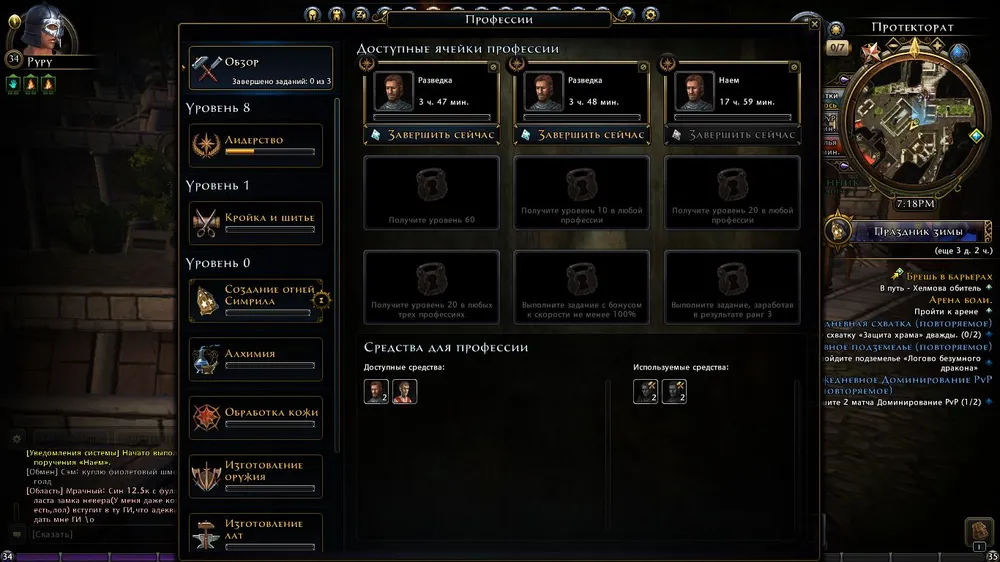Click the minimap zoom-out minus button
The height and width of the screenshot is (562, 1000).
[893, 45]
